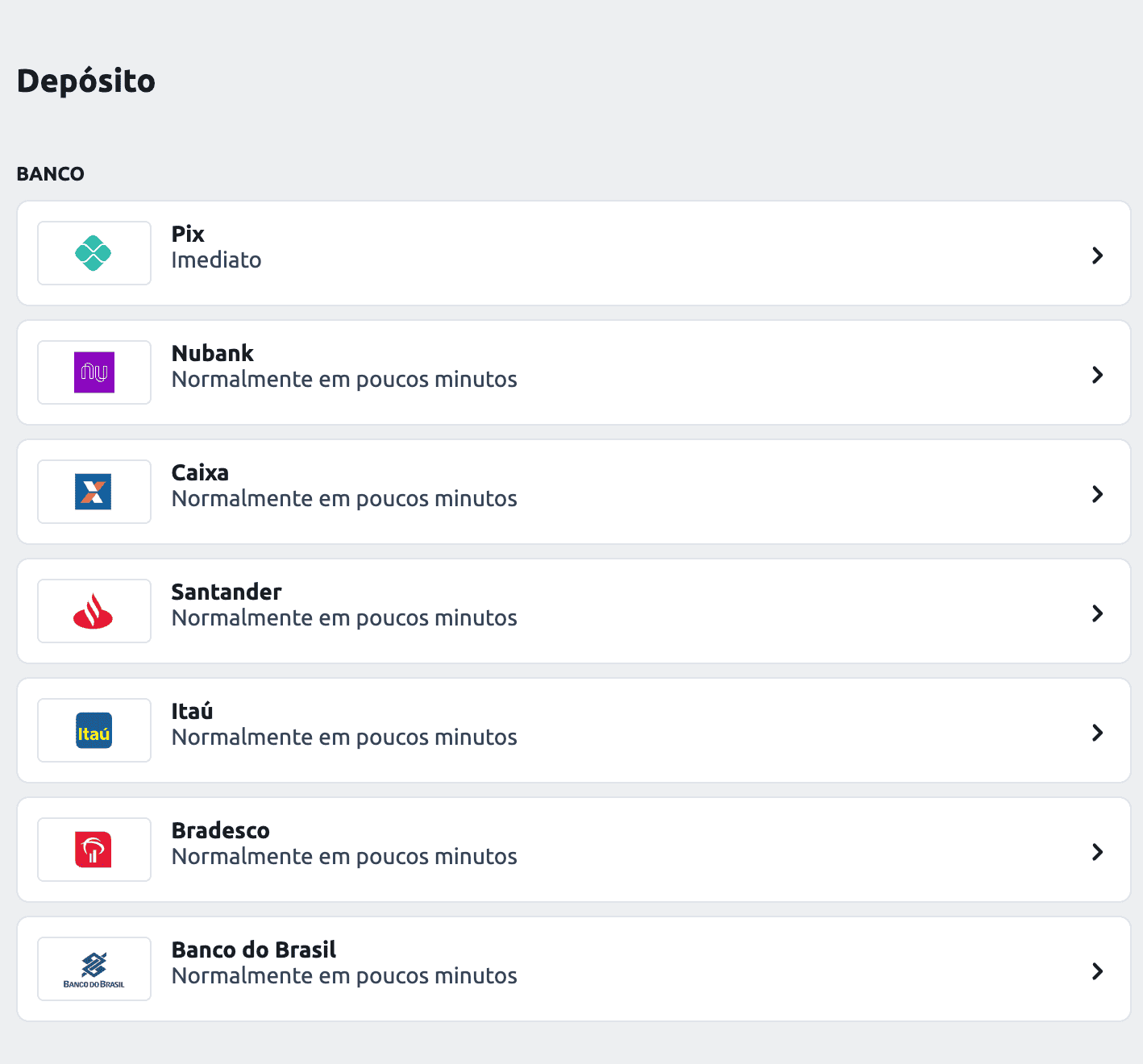This screenshot has height=1064, width=1143.
Task: Click the Pix diamond logo icon
Action: (94, 253)
